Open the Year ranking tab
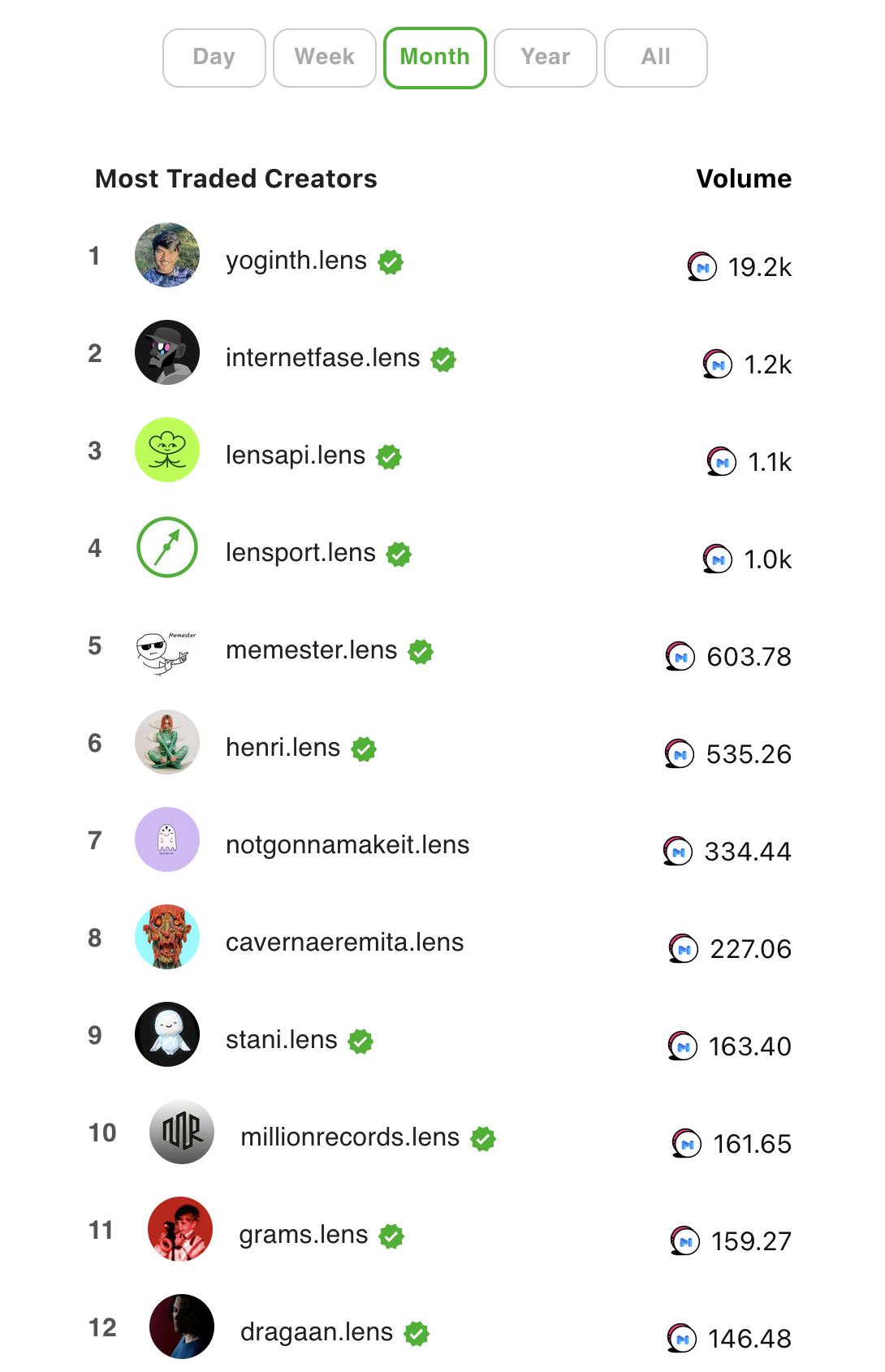Viewport: 885px width, 1372px height. click(x=546, y=58)
